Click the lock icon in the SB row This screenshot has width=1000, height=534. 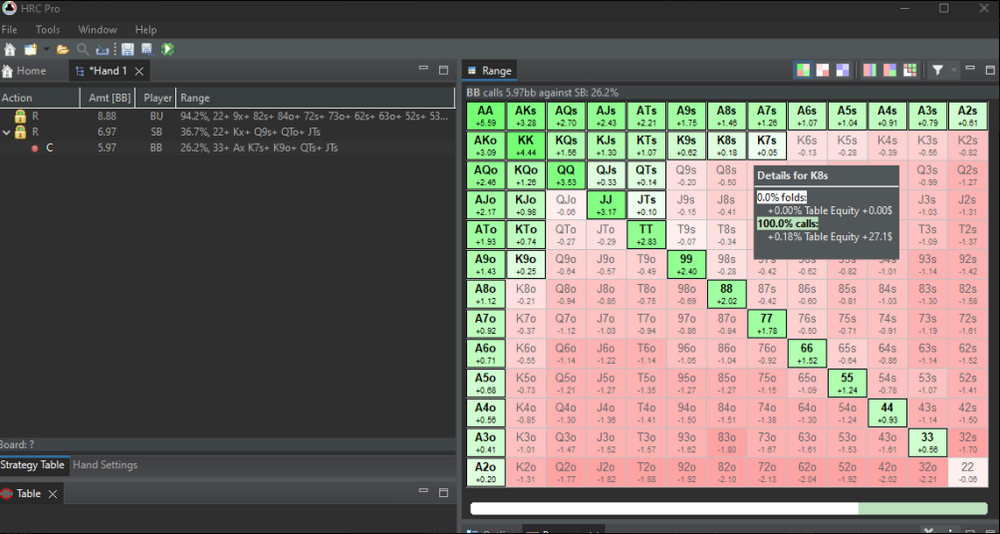pos(20,131)
